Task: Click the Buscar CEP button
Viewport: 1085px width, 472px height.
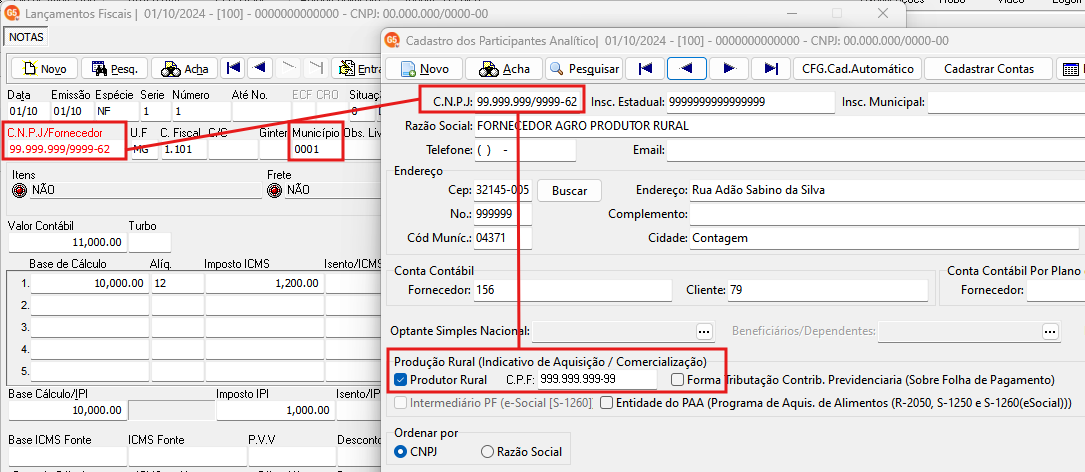Action: pos(569,190)
